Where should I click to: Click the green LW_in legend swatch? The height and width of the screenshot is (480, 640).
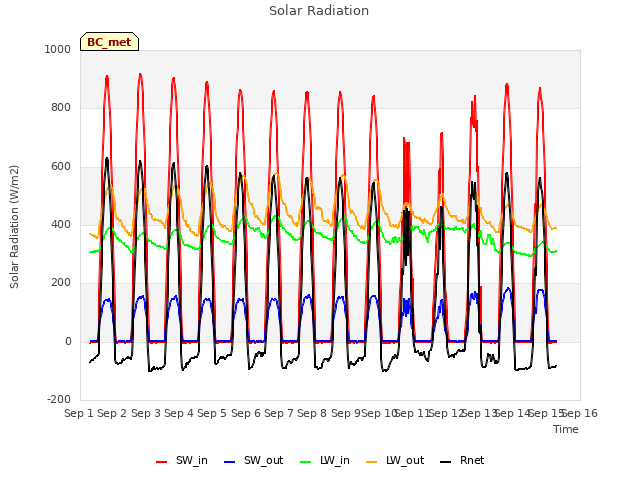click(x=305, y=462)
